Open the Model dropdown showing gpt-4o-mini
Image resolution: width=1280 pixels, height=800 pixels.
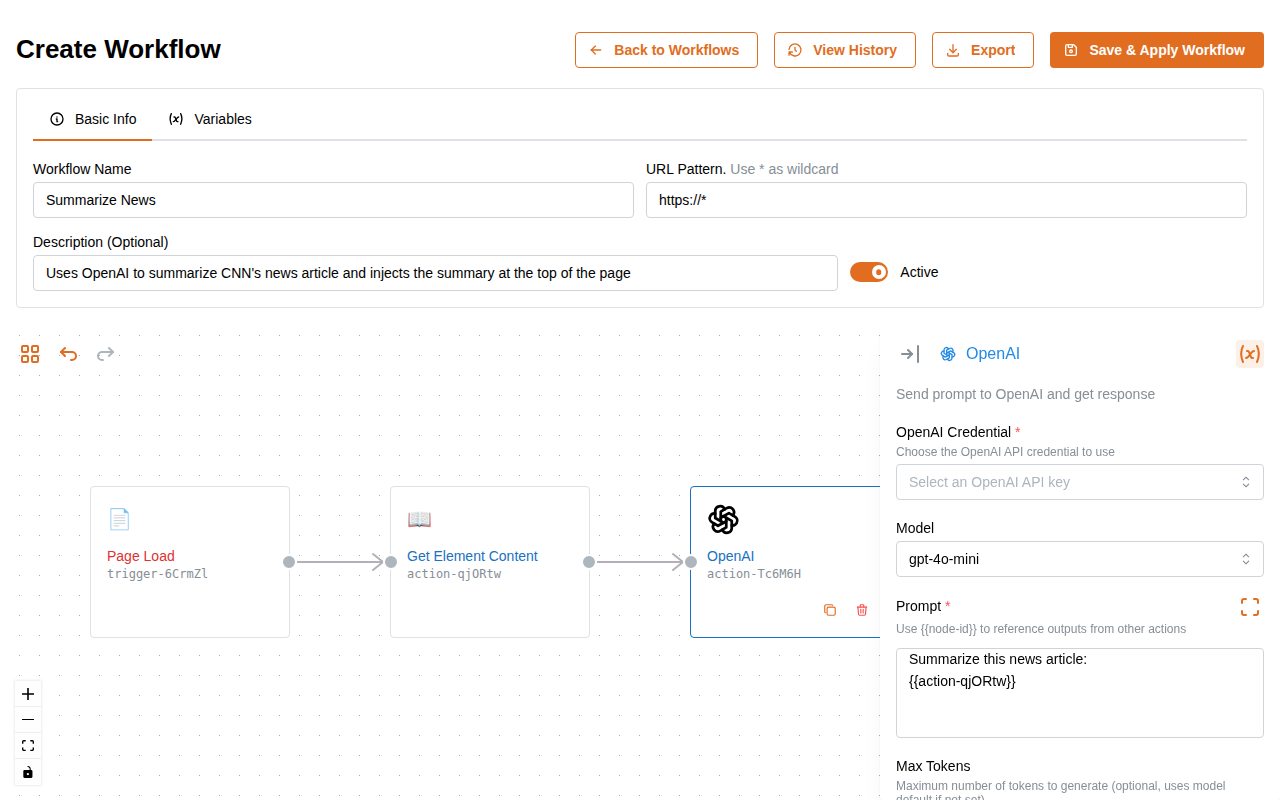(x=1079, y=559)
